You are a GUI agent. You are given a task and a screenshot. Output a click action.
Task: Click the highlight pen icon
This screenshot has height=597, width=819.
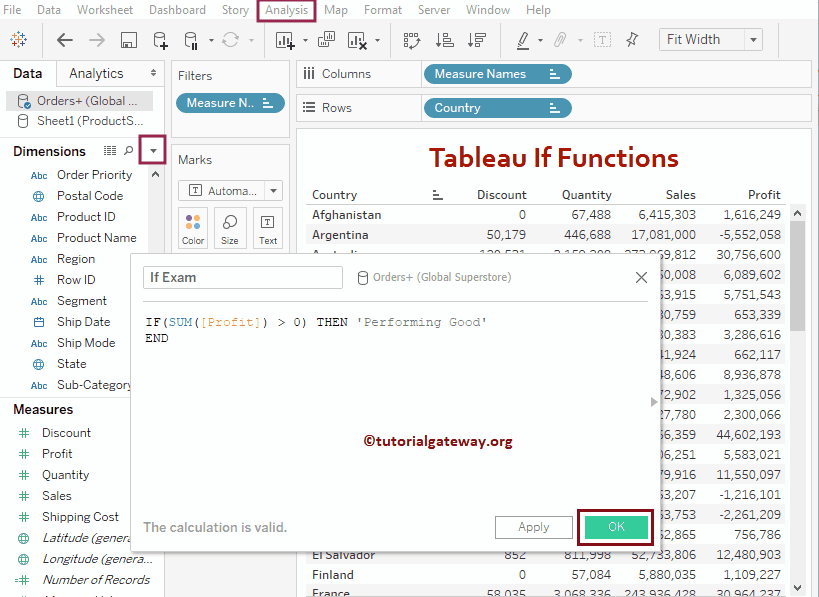pyautogui.click(x=523, y=40)
